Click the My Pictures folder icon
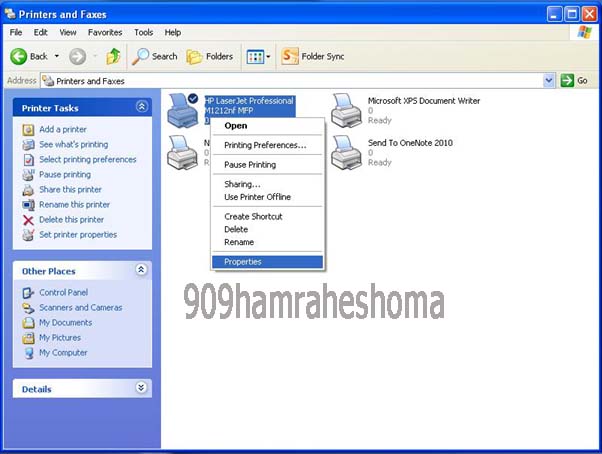This screenshot has width=602, height=454. [x=28, y=338]
